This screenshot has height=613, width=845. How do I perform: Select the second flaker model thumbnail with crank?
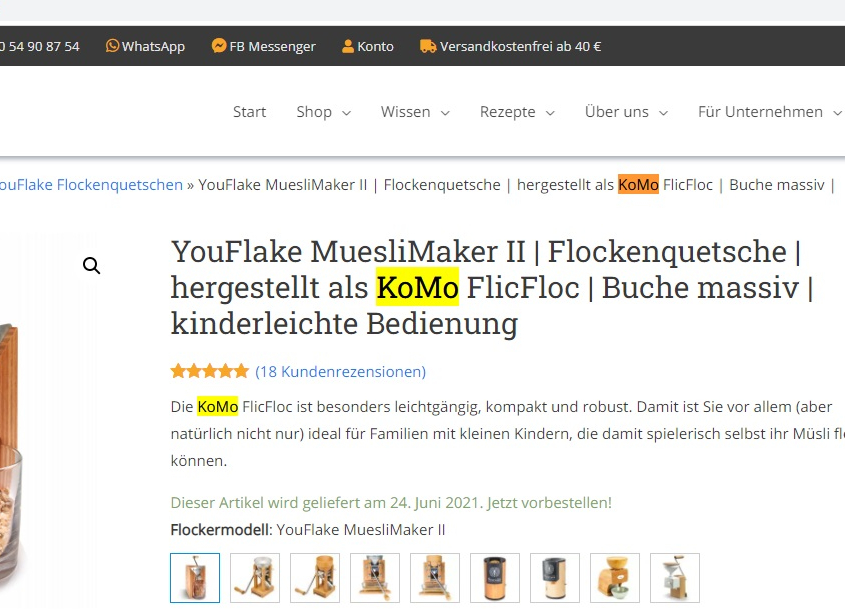255,577
